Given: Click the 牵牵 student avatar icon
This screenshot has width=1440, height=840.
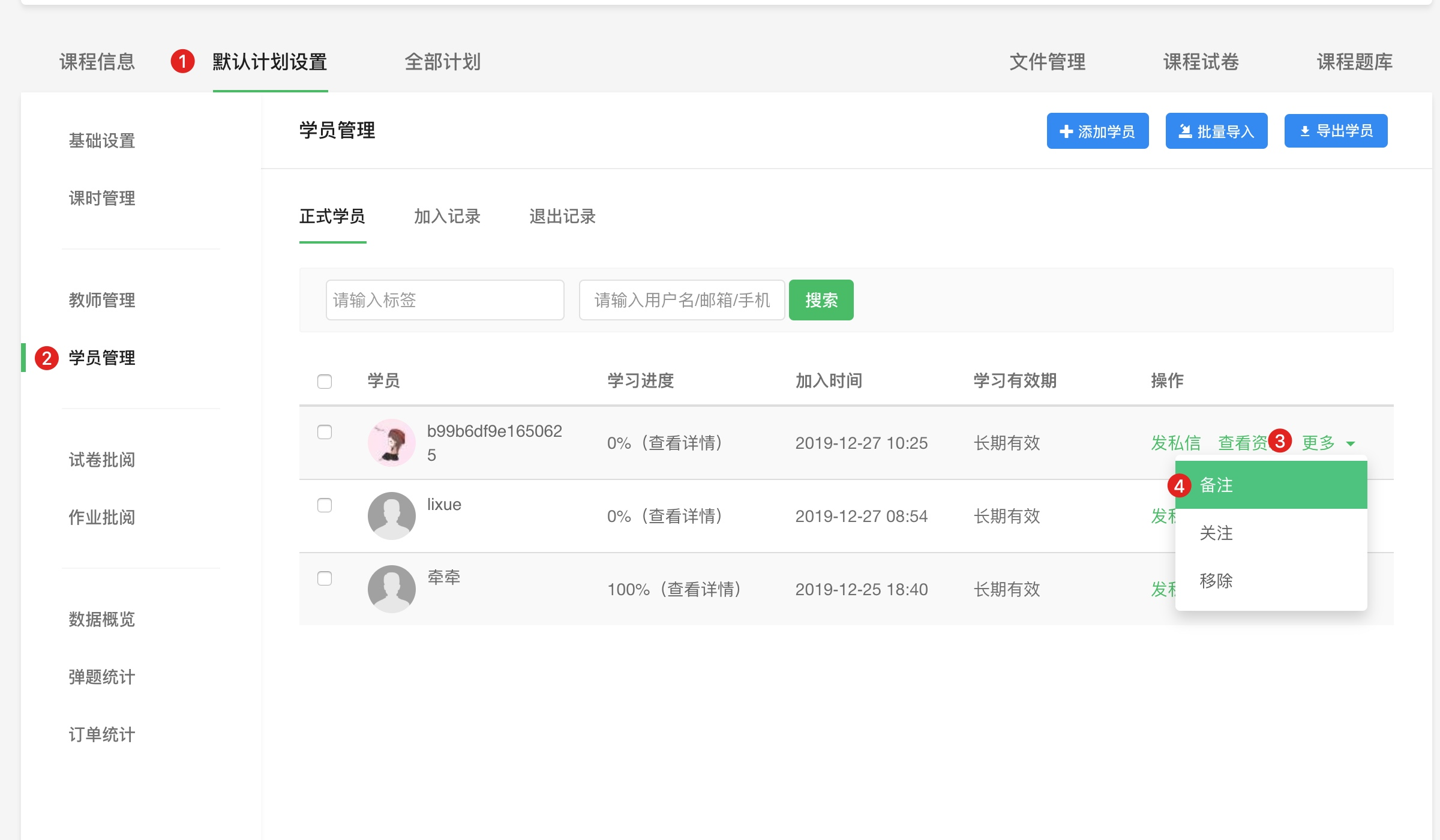Looking at the screenshot, I should [x=391, y=589].
